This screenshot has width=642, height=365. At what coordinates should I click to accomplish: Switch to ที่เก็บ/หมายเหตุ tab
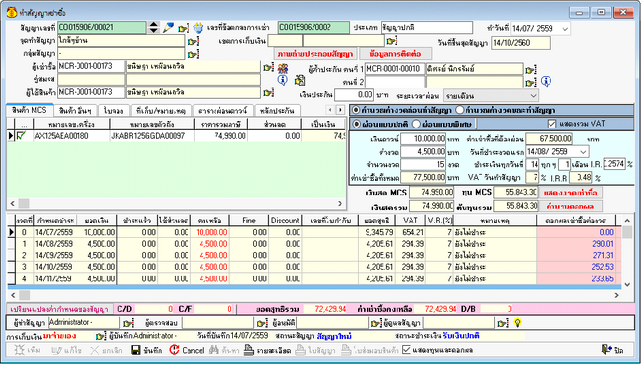[161, 111]
